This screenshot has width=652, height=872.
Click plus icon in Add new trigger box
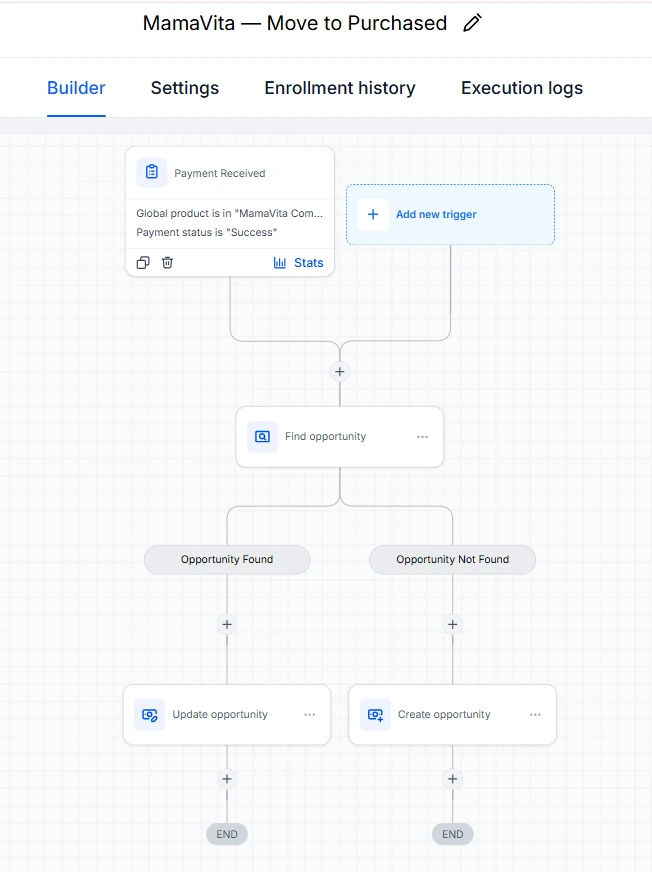(x=373, y=214)
